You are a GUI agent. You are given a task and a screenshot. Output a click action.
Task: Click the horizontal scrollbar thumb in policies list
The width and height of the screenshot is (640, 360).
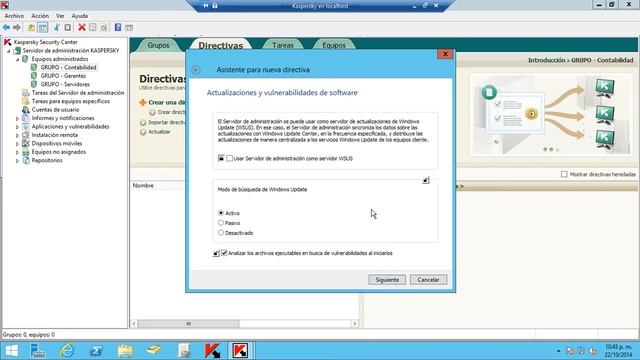click(189, 324)
